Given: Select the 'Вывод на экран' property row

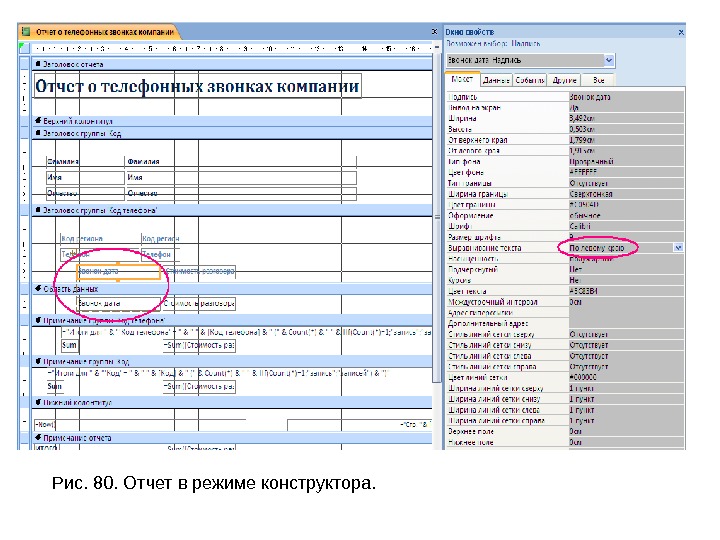Looking at the screenshot, I should click(565, 108).
